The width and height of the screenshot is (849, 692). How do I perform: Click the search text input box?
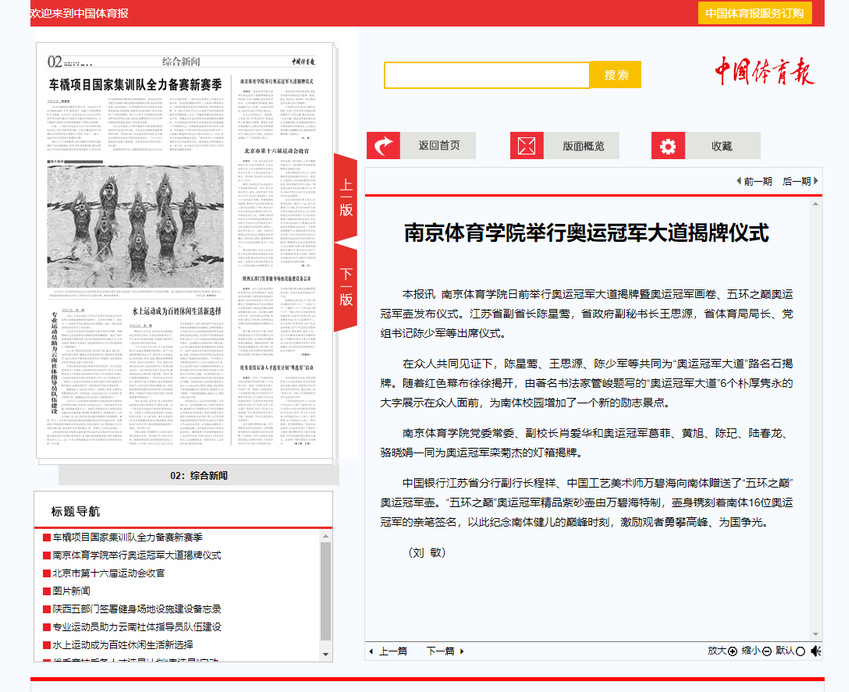pos(487,75)
